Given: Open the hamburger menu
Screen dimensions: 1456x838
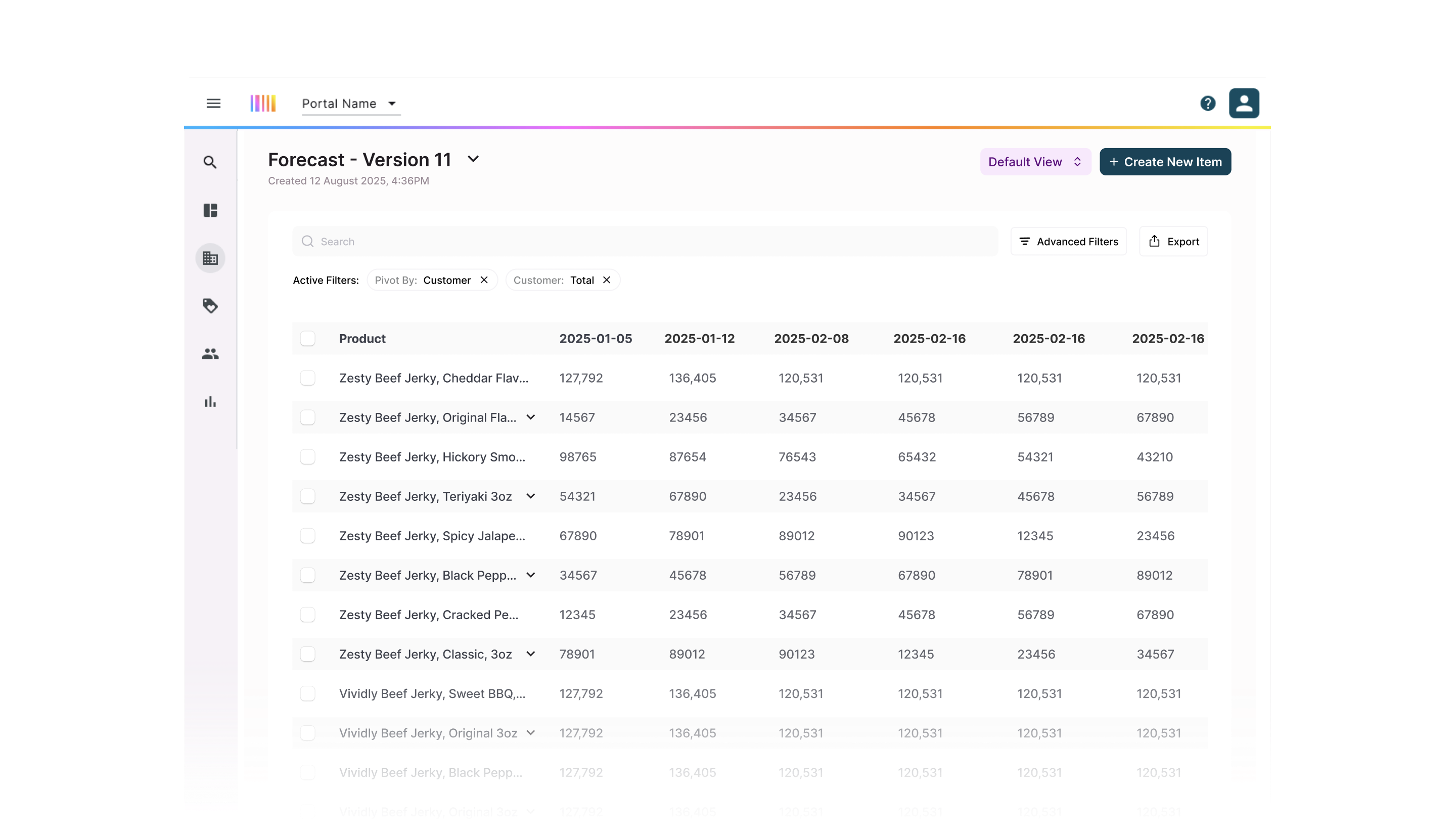Looking at the screenshot, I should click(213, 104).
